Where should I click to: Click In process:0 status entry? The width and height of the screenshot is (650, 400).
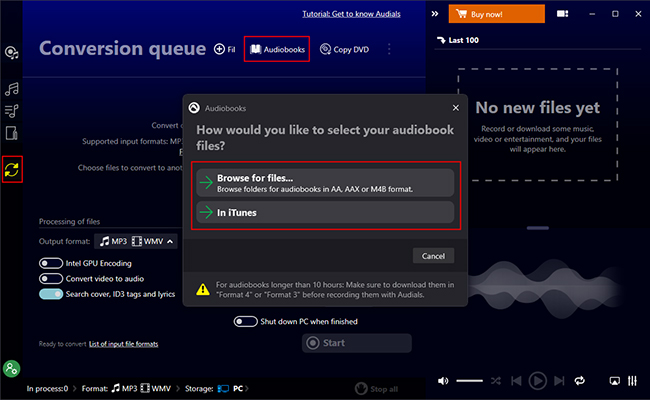[47, 388]
